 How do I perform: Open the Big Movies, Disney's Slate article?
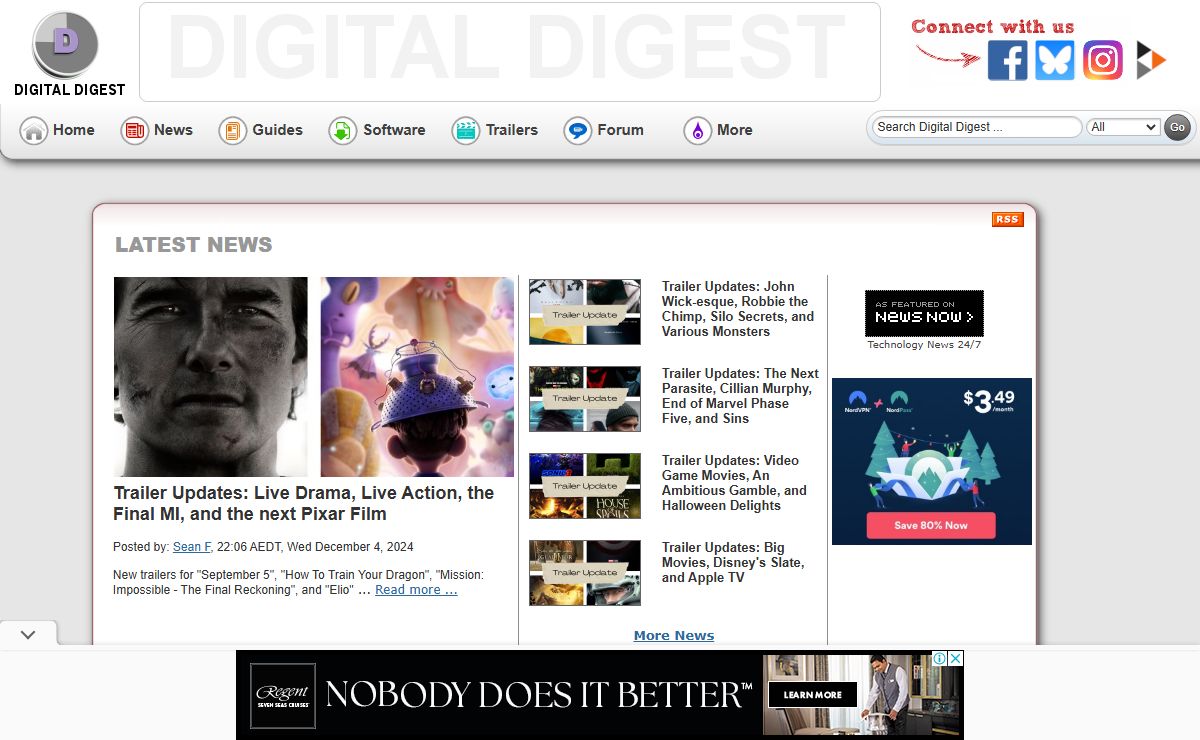(733, 562)
